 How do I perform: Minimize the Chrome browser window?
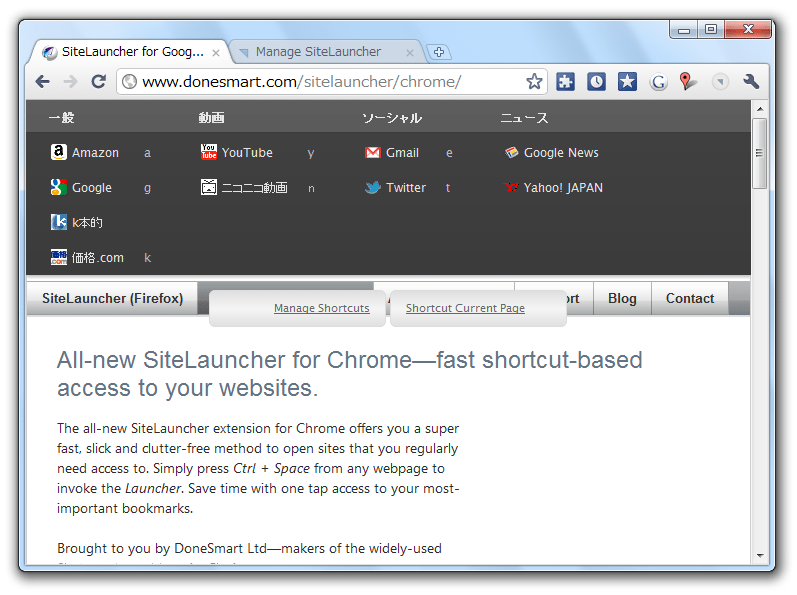point(684,29)
